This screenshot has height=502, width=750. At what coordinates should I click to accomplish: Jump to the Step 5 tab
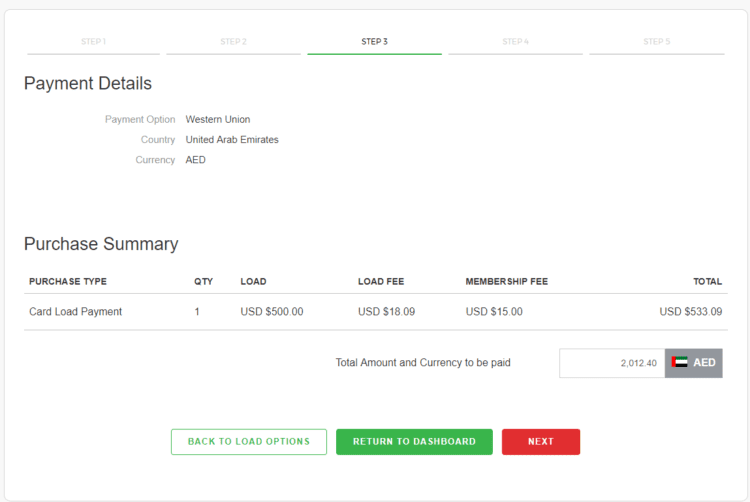pos(657,42)
